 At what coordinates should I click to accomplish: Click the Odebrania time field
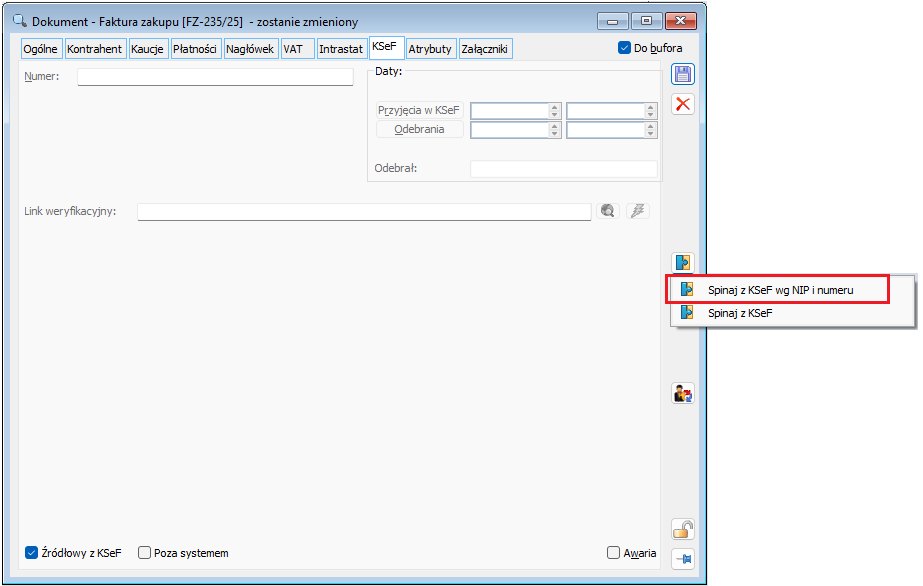coord(606,129)
